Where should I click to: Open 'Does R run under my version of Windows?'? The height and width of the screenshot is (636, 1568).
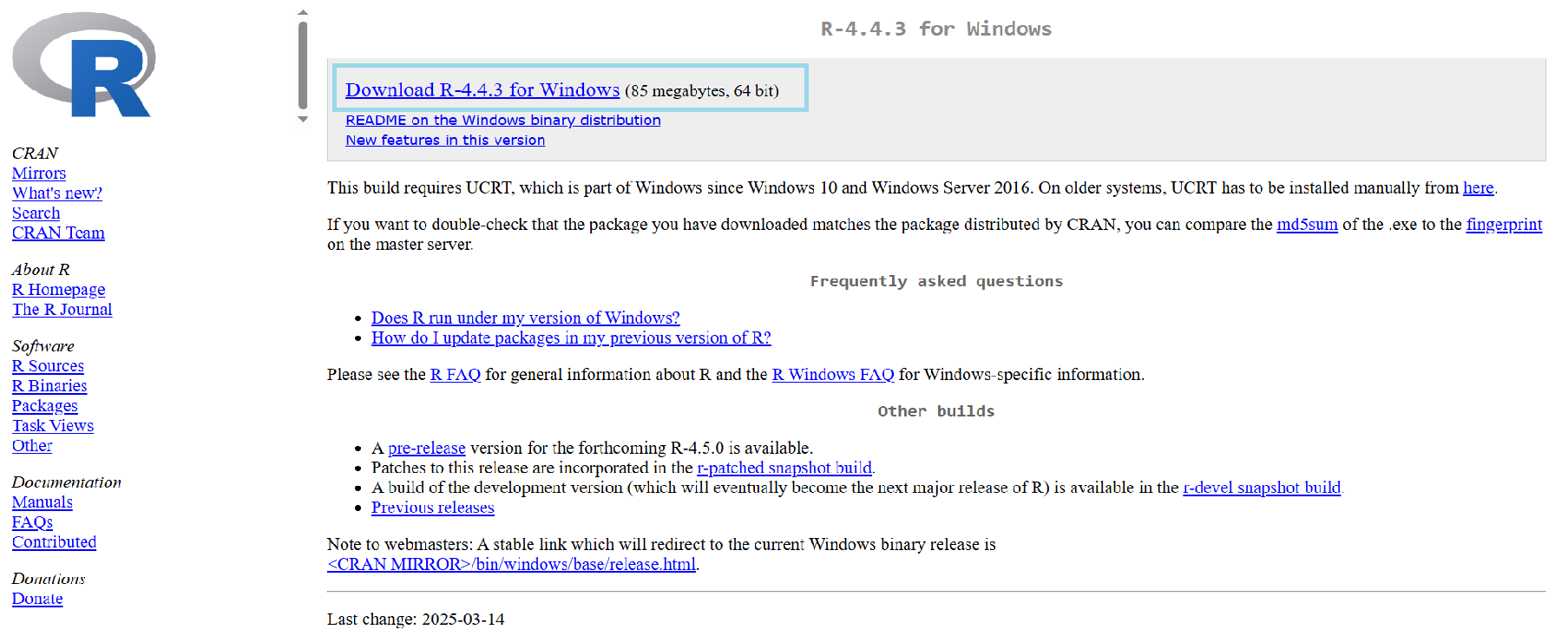pyautogui.click(x=526, y=318)
